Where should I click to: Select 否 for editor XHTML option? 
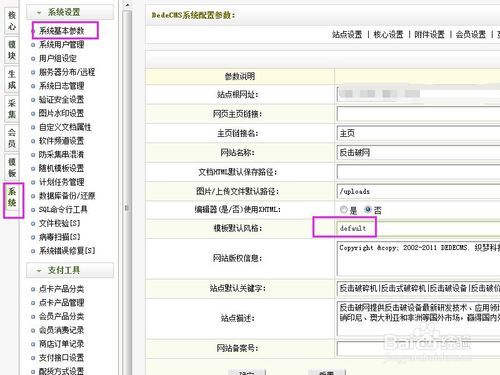[x=368, y=210]
